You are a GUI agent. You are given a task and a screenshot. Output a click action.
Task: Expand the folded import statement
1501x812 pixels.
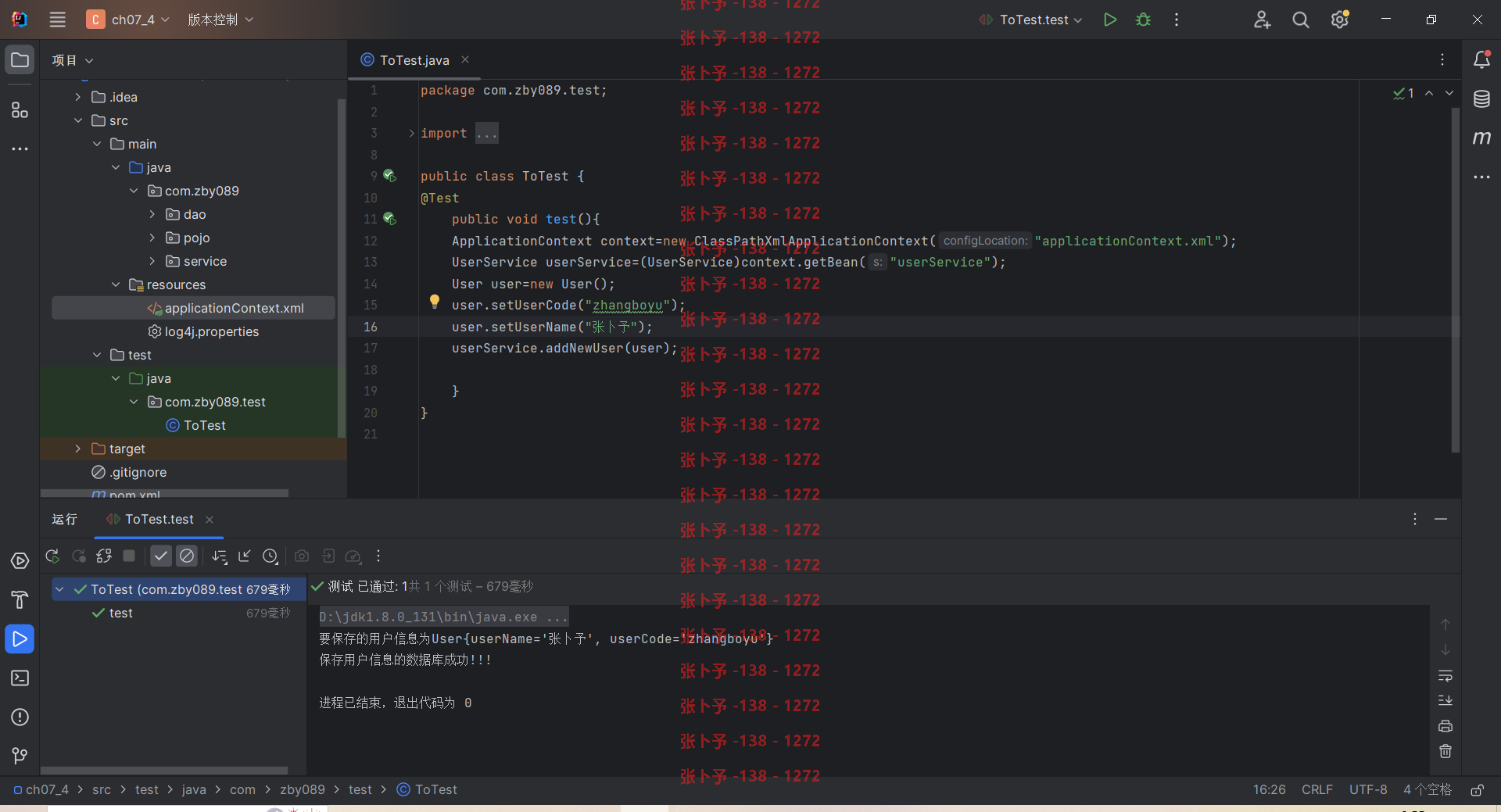click(x=411, y=134)
